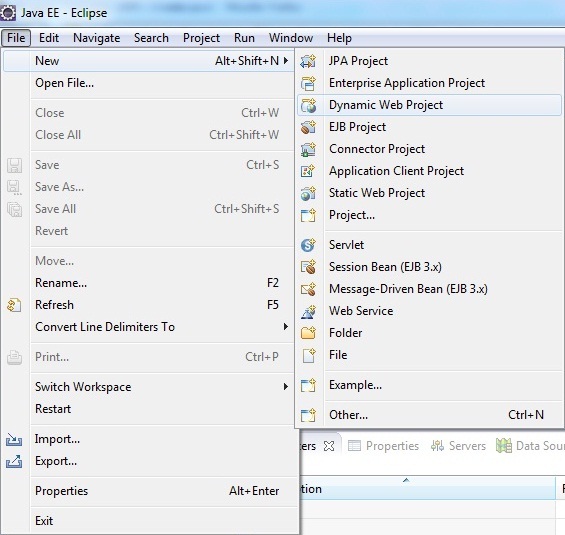Open the Window menu

point(291,38)
